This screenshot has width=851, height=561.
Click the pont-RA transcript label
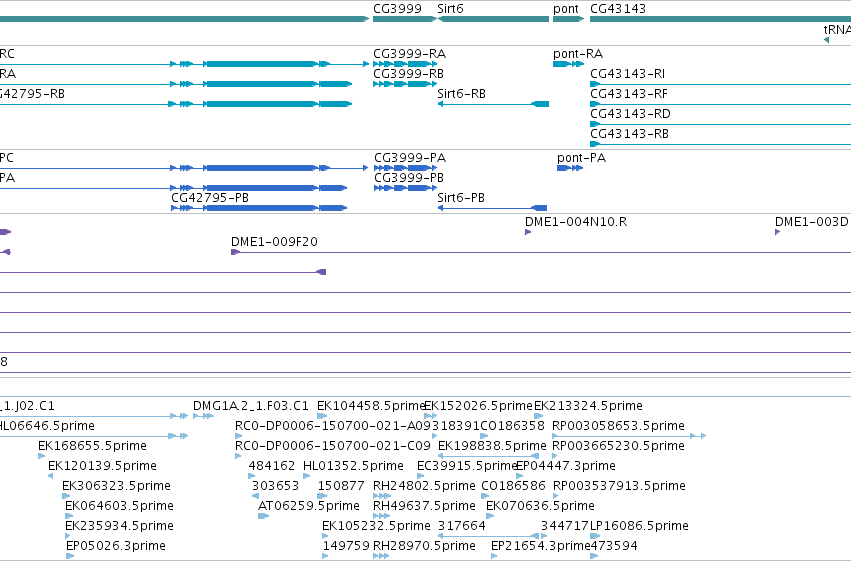pos(578,54)
